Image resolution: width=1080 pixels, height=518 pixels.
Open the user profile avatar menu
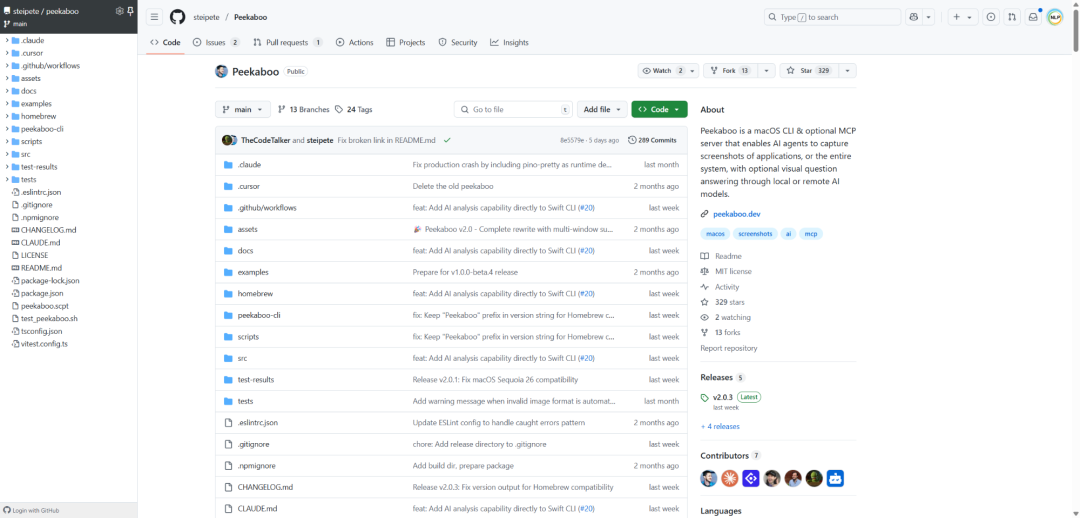click(1055, 17)
